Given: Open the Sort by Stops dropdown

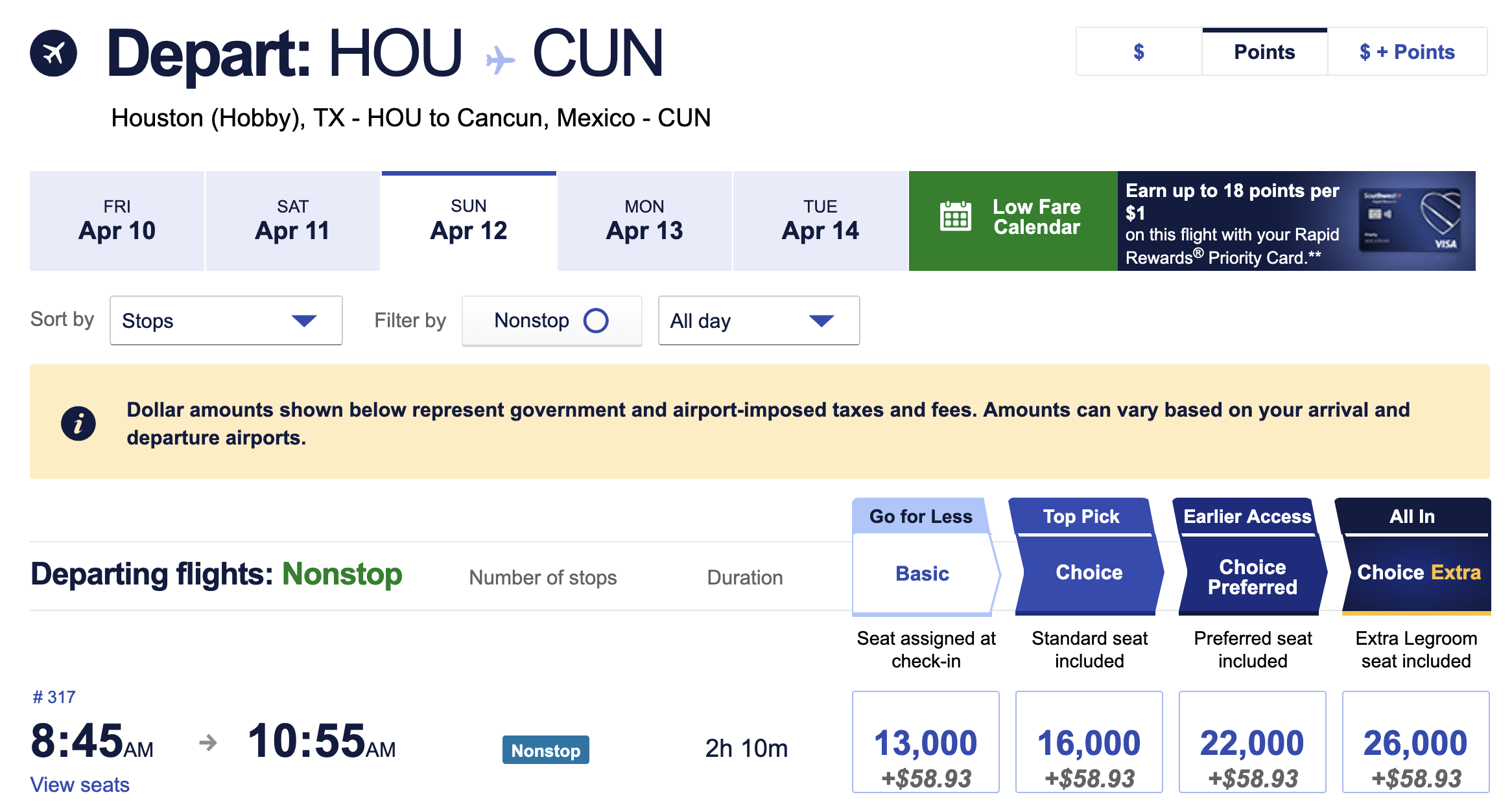Looking at the screenshot, I should tap(225, 320).
